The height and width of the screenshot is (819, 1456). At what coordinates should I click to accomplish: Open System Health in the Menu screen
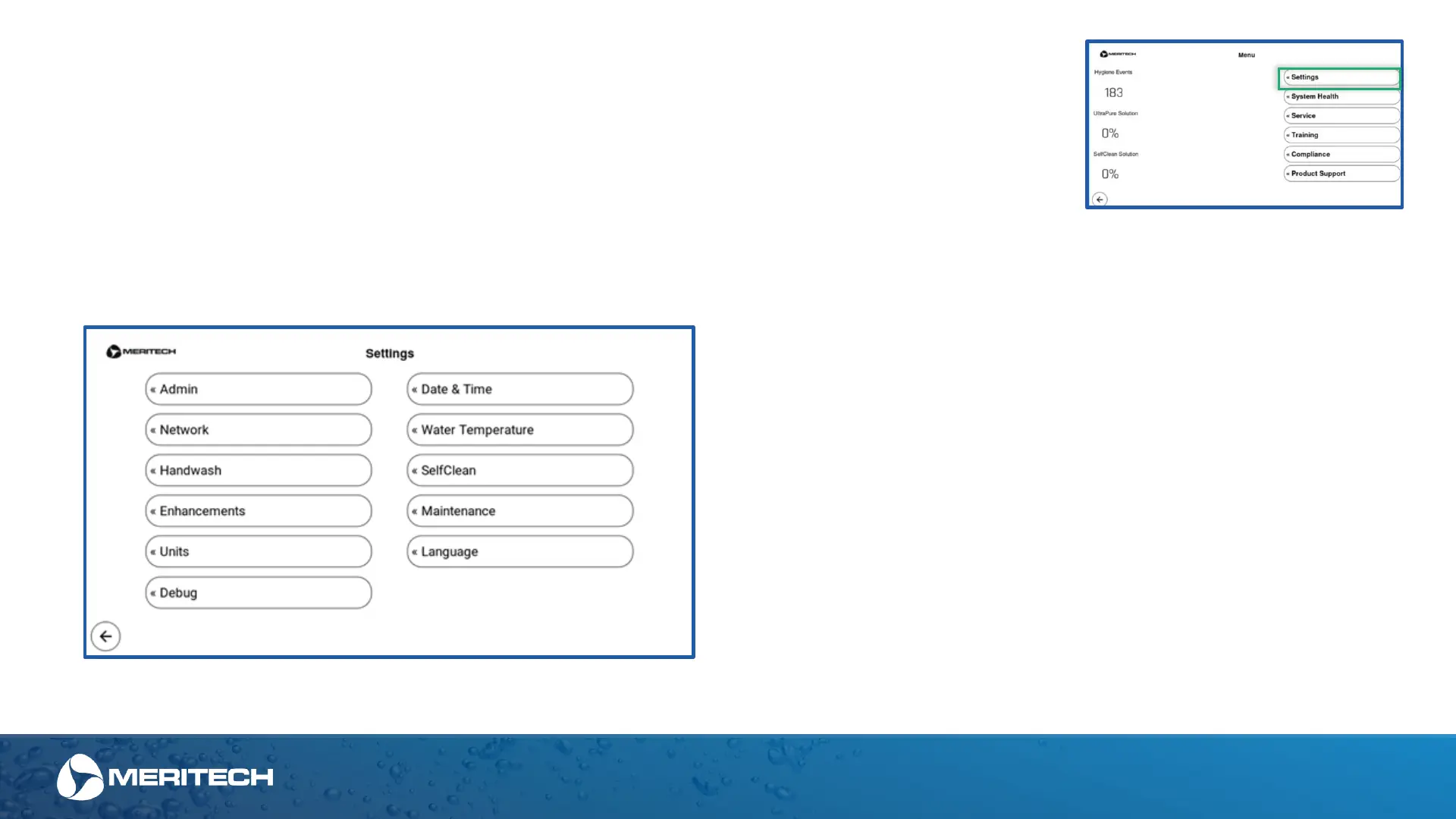tap(1341, 96)
